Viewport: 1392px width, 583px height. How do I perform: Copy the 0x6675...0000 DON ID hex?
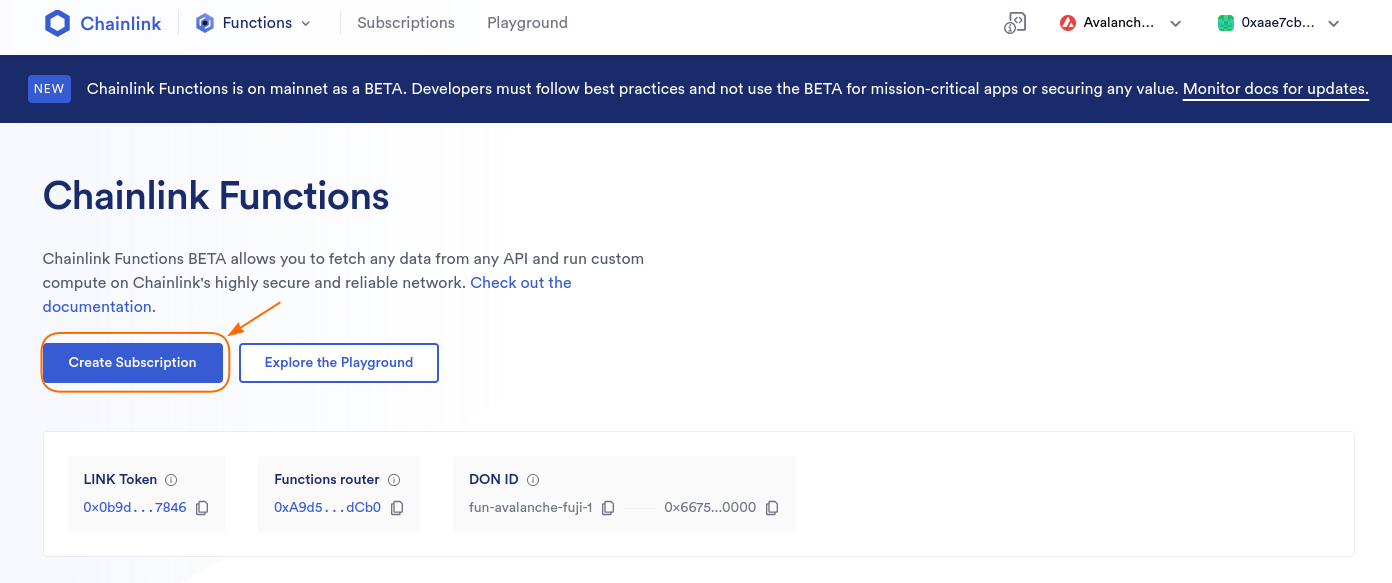pyautogui.click(x=772, y=508)
